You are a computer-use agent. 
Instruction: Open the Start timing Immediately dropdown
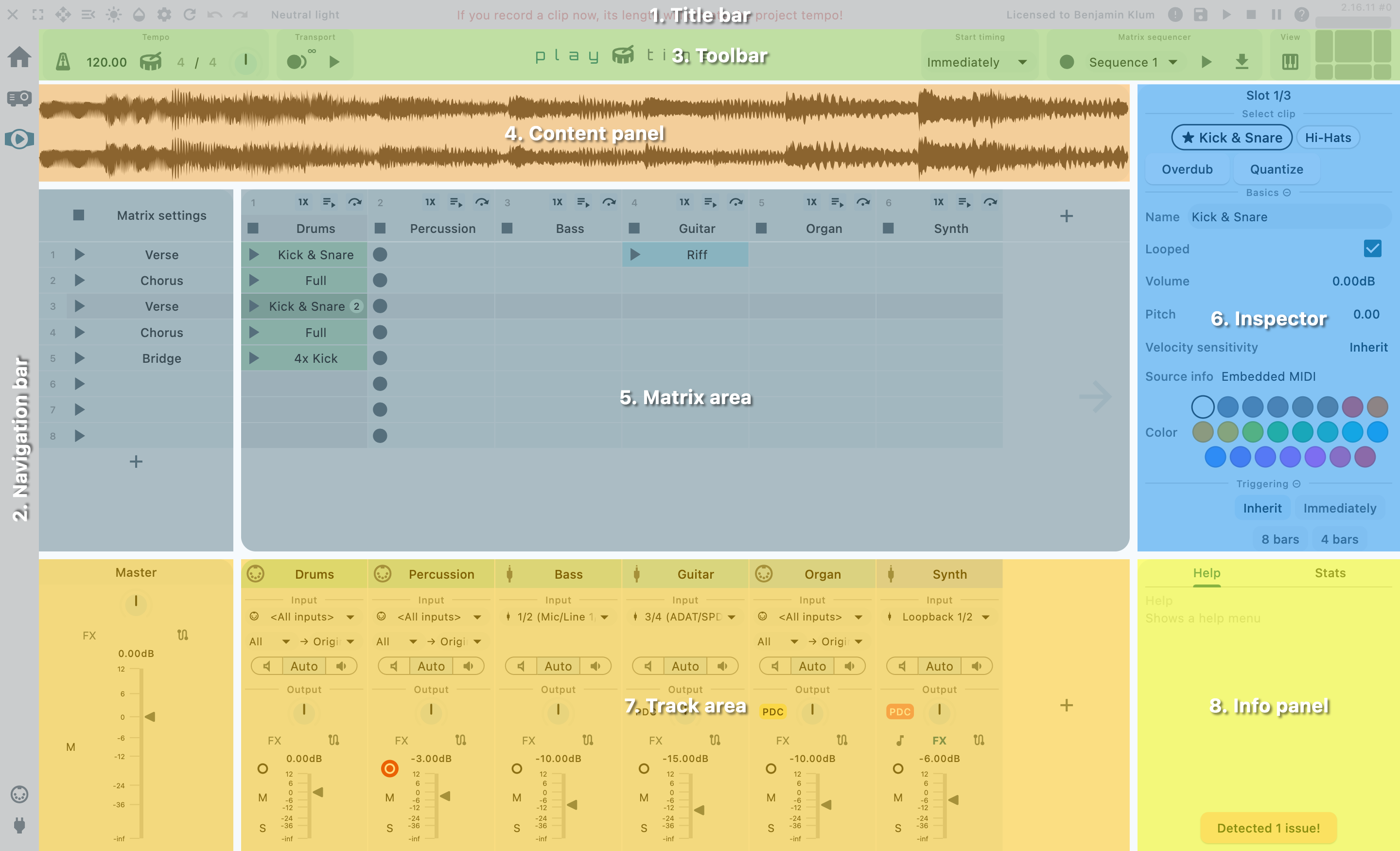click(977, 62)
